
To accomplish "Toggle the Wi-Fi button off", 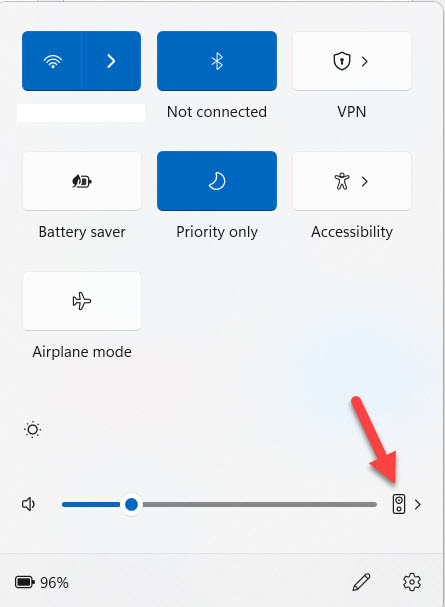I will click(52, 61).
